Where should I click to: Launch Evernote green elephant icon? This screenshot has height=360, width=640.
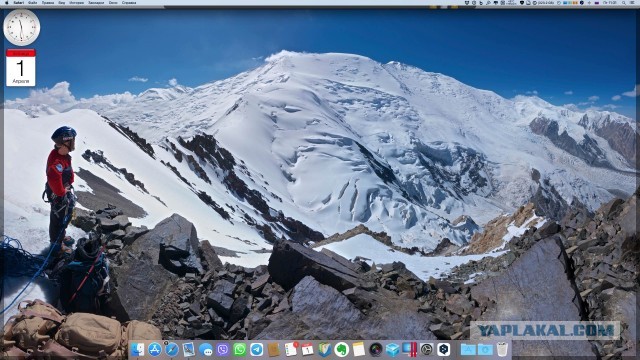click(x=342, y=349)
